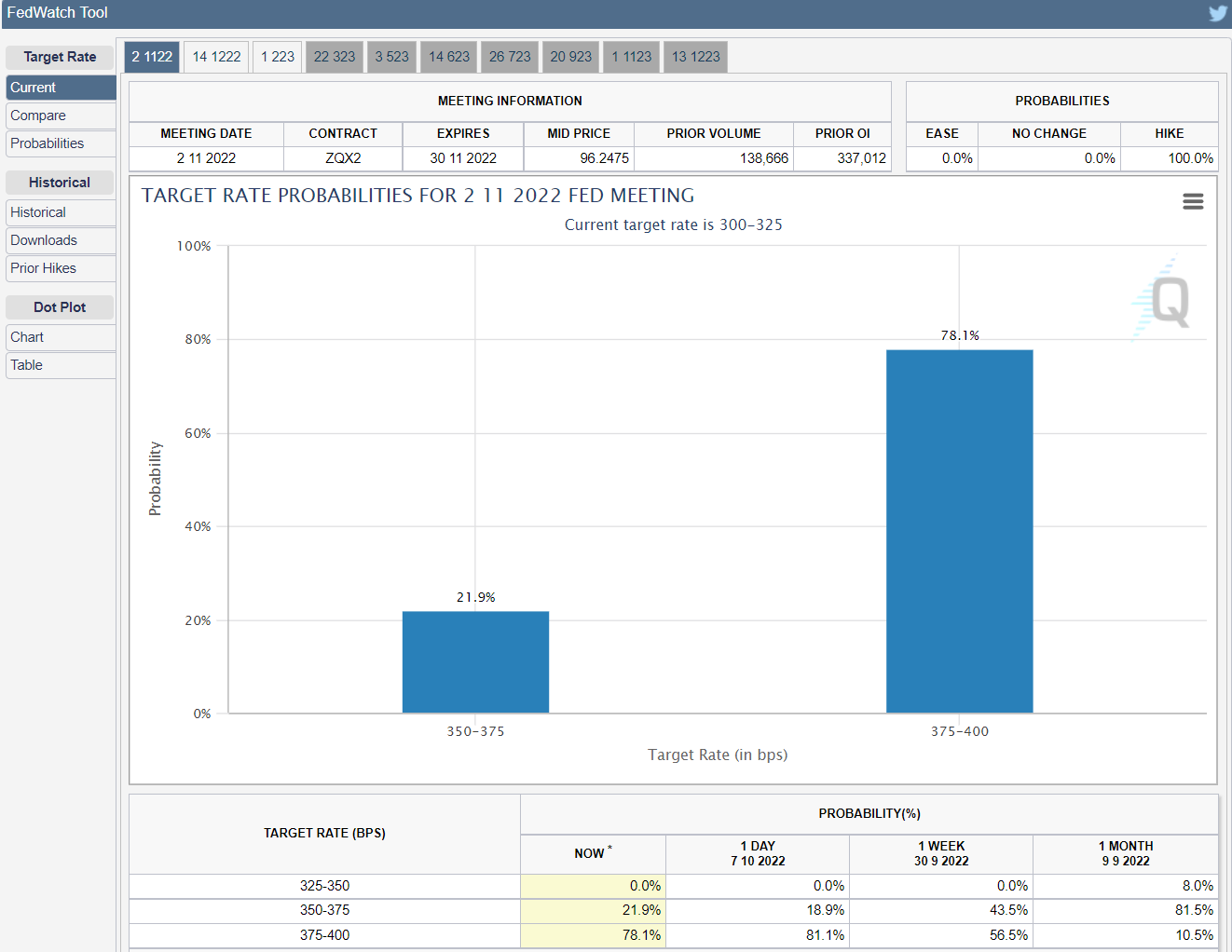The width and height of the screenshot is (1232, 952).
Task: Click the 1 WEEK 30 9 2022 header
Action: click(941, 853)
